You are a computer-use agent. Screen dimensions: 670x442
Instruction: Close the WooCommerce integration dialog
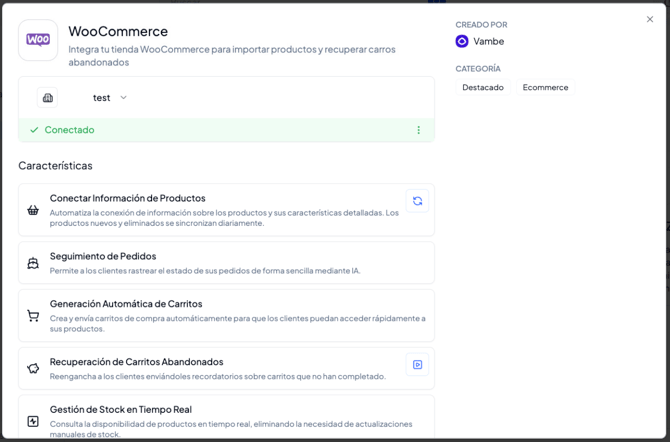click(650, 19)
